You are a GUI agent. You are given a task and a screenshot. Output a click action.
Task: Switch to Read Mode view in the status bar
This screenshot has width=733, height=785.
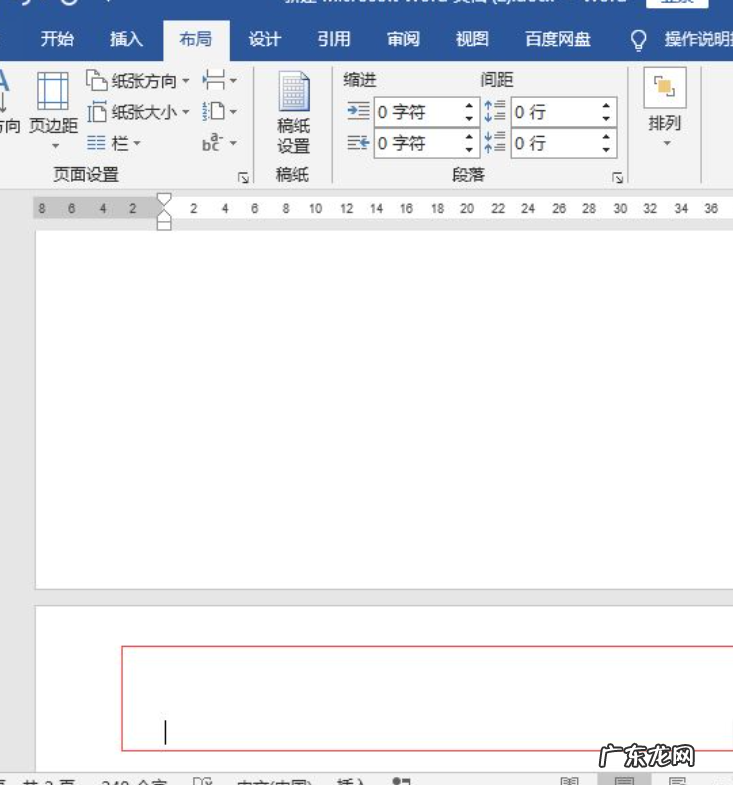click(570, 781)
